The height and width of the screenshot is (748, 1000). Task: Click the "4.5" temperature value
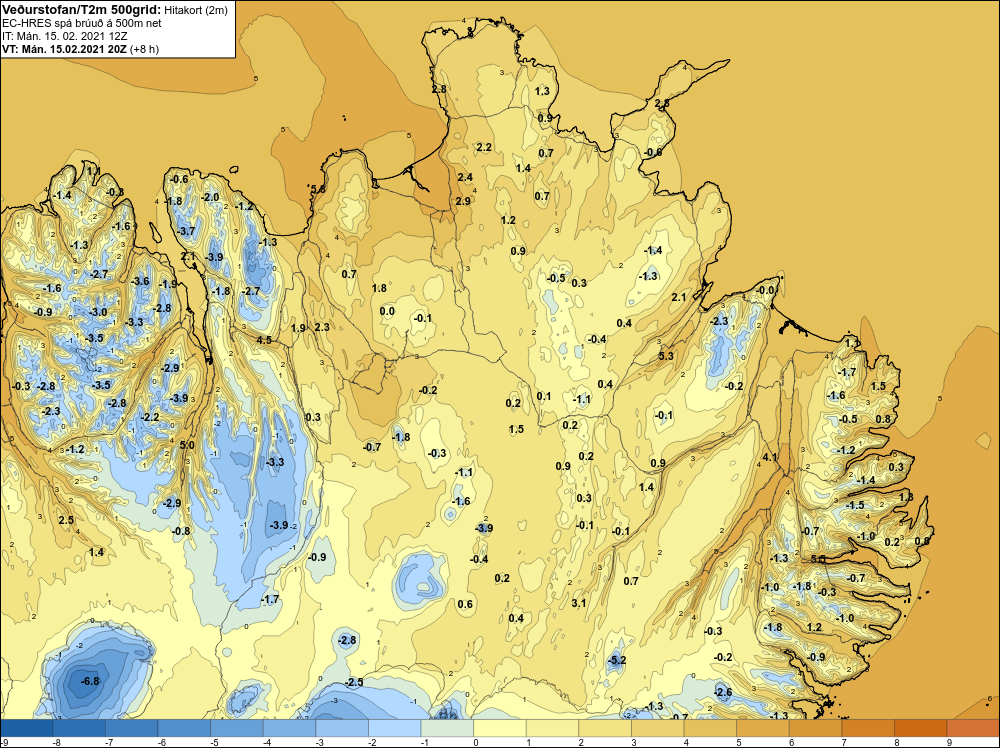click(264, 340)
